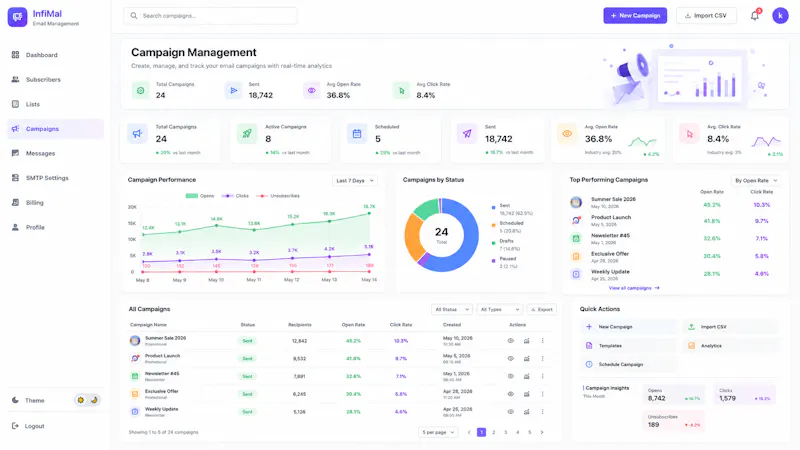The image size is (800, 450).
Task: Open the By Open Rate dropdown
Action: [x=756, y=181]
